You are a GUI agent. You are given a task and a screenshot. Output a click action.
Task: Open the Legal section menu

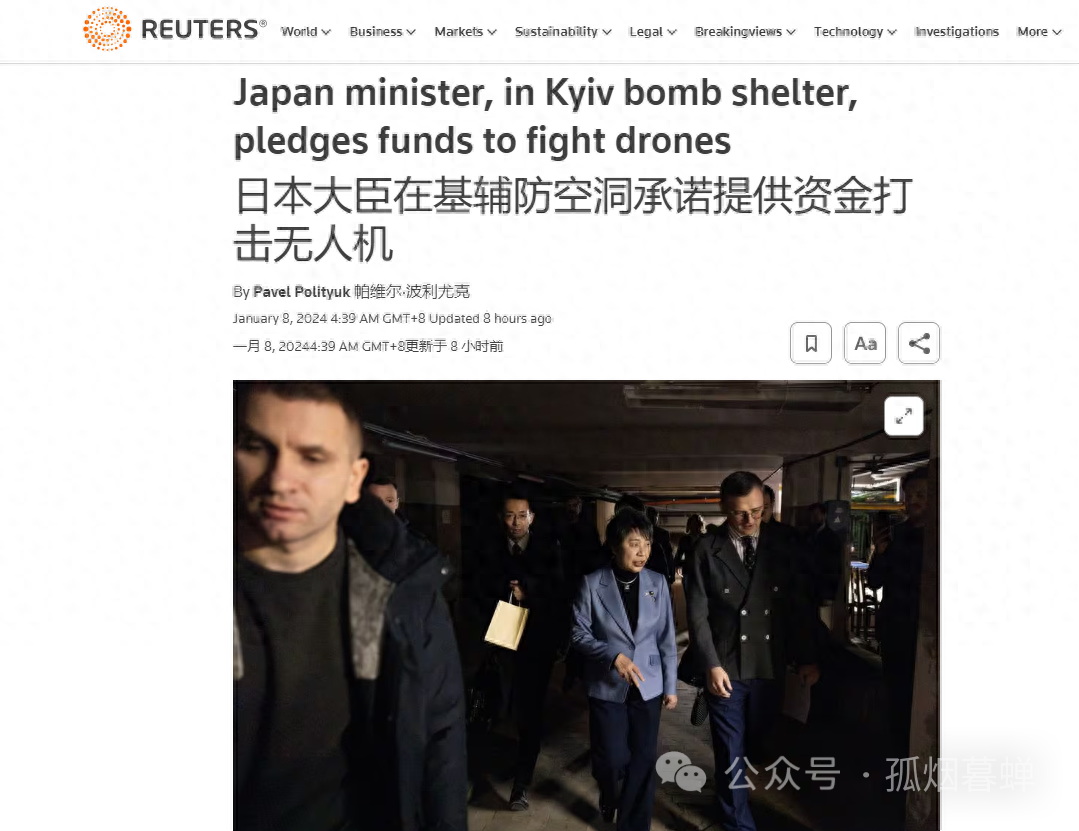[653, 32]
